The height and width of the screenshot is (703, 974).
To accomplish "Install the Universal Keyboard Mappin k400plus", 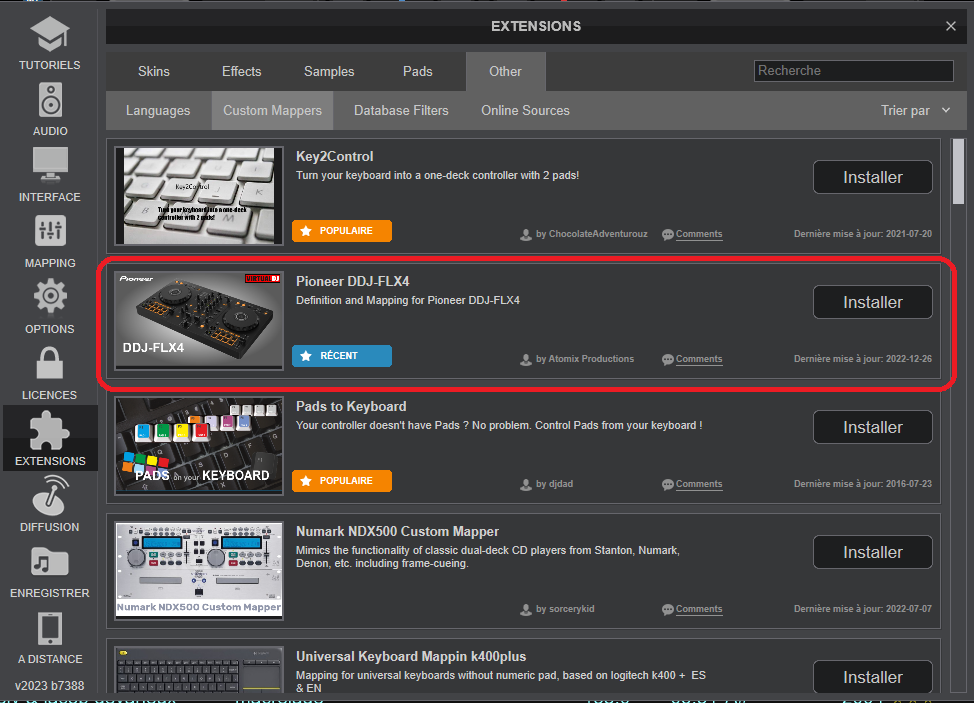I will (x=873, y=676).
